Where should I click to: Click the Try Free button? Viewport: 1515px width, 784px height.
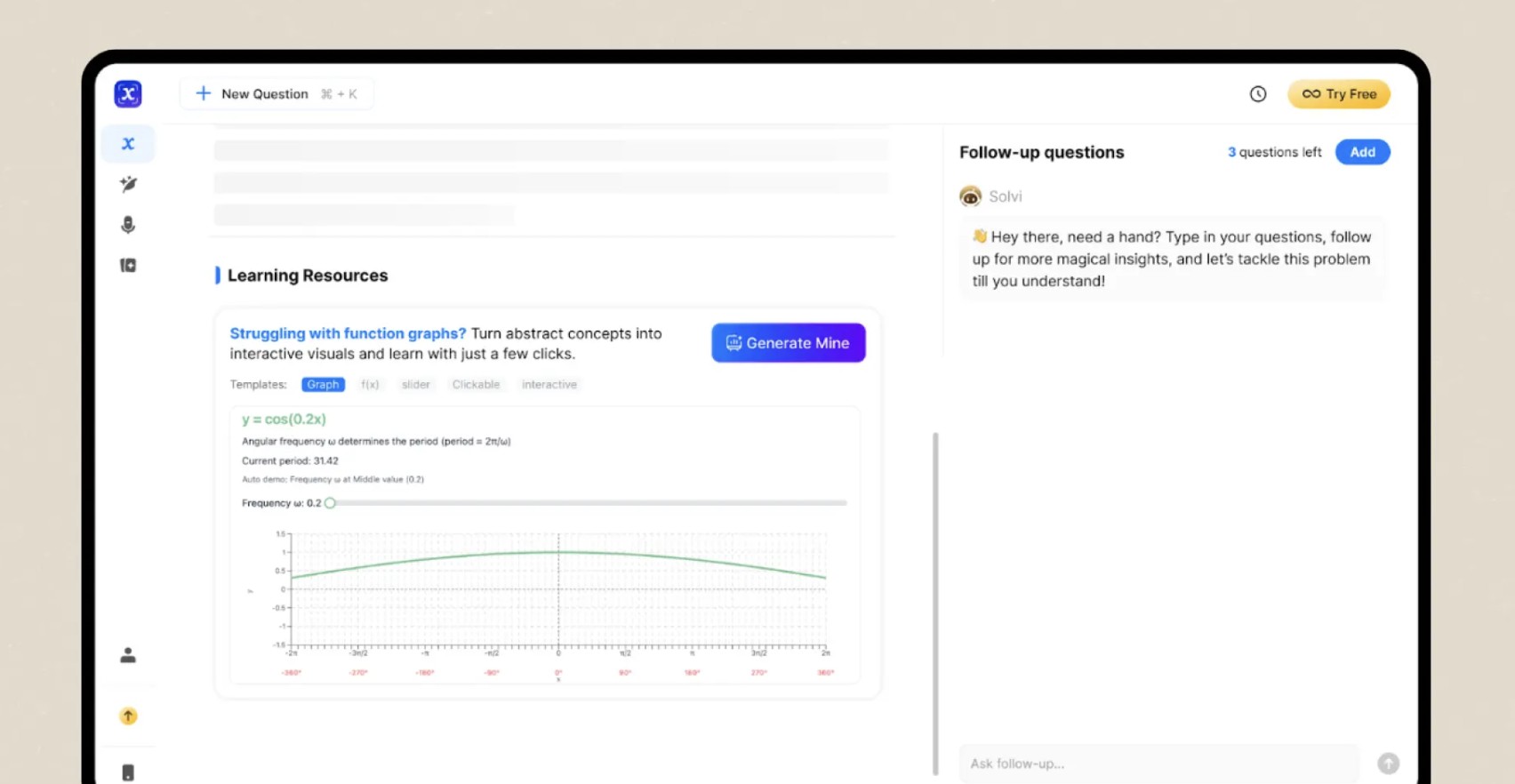click(x=1339, y=93)
